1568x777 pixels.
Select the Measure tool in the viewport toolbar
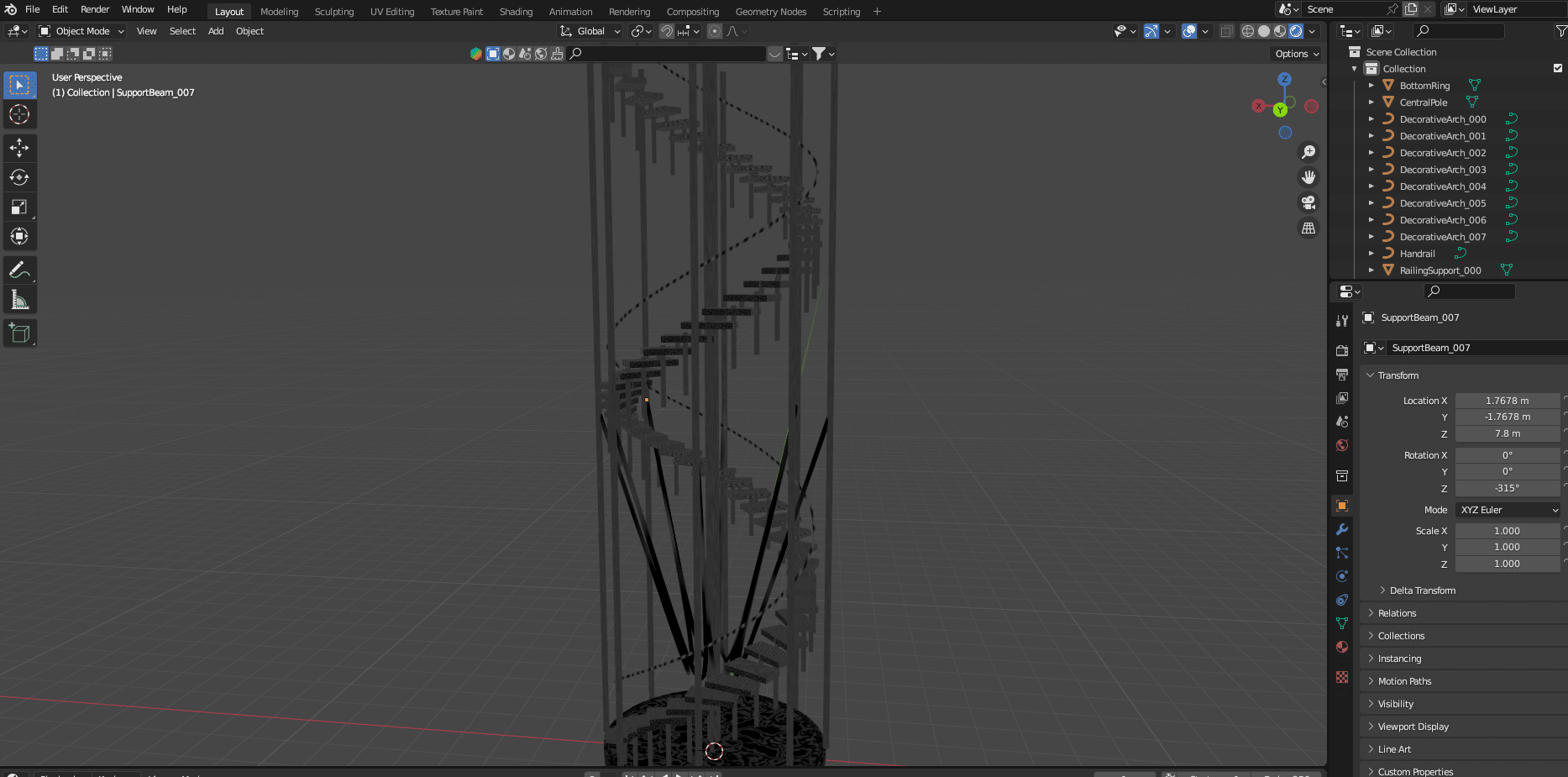(x=20, y=297)
